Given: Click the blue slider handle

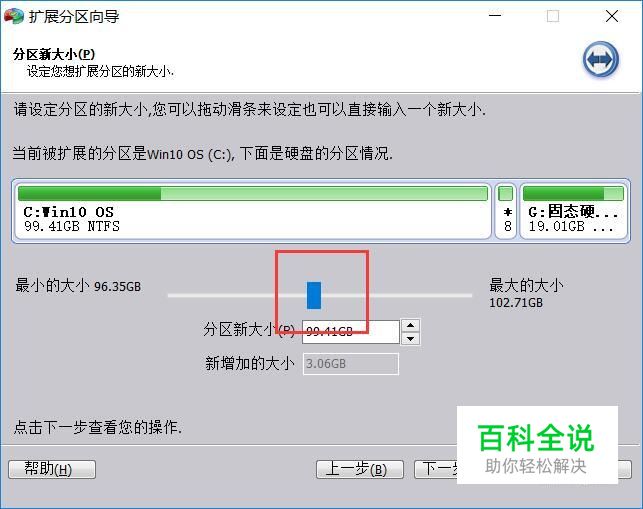Looking at the screenshot, I should (314, 295).
